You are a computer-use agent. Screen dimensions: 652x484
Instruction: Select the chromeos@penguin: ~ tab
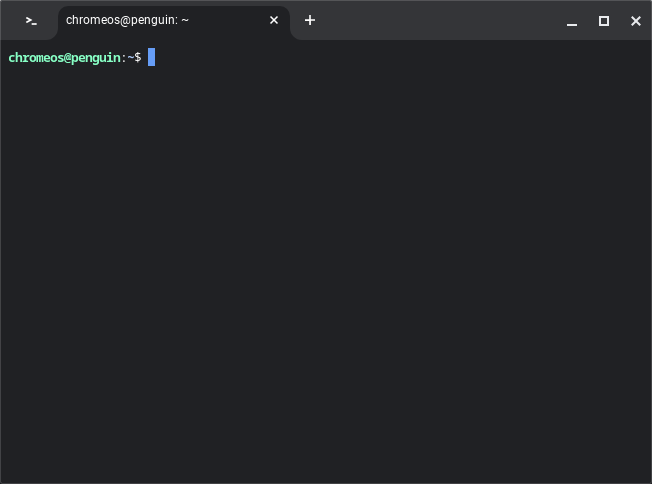(160, 20)
